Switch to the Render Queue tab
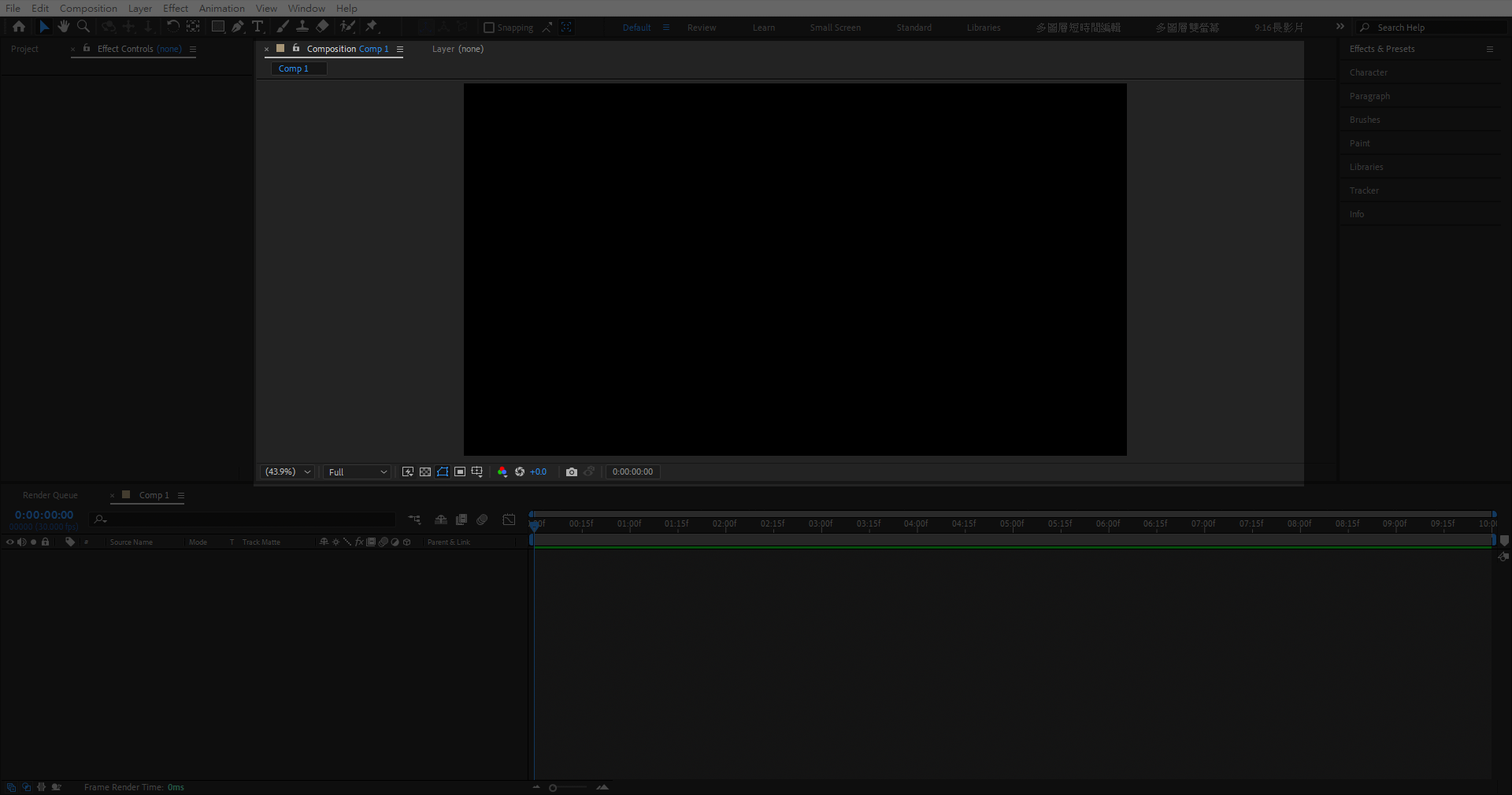 click(x=50, y=495)
